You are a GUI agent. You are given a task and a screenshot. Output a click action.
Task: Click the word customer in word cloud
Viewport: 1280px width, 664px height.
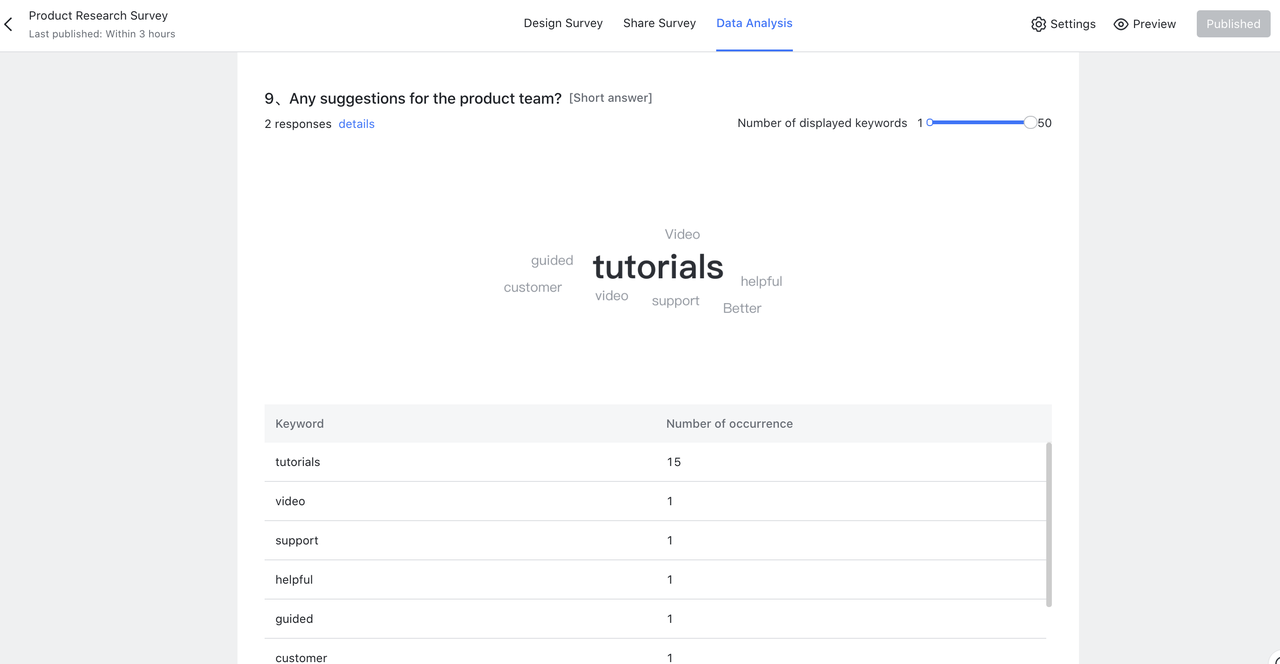(533, 287)
